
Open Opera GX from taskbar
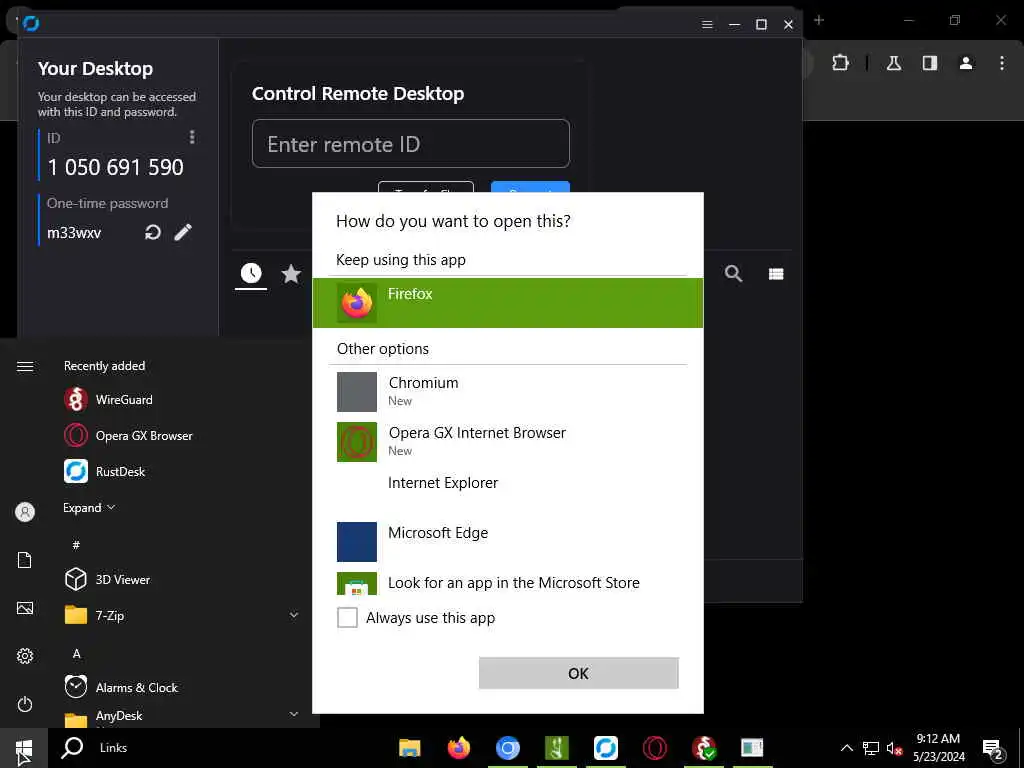(x=654, y=748)
